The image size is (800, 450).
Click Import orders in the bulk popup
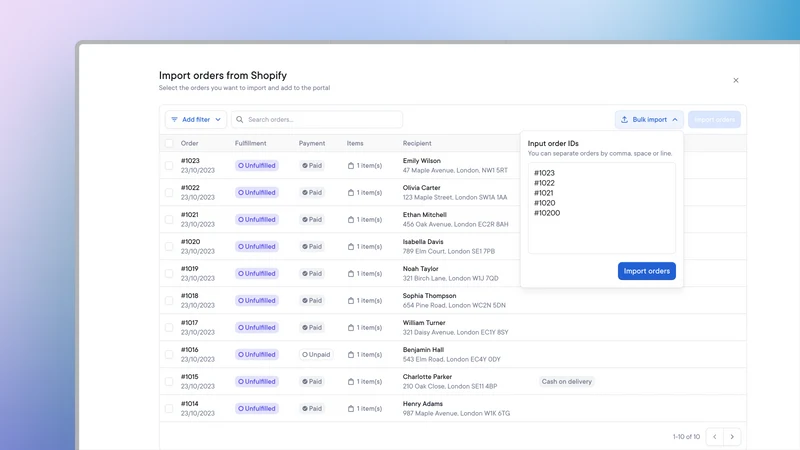point(646,271)
